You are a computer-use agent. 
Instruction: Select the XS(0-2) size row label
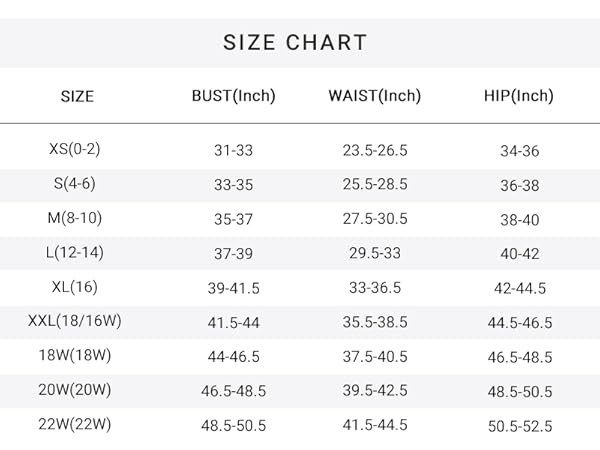pos(75,149)
